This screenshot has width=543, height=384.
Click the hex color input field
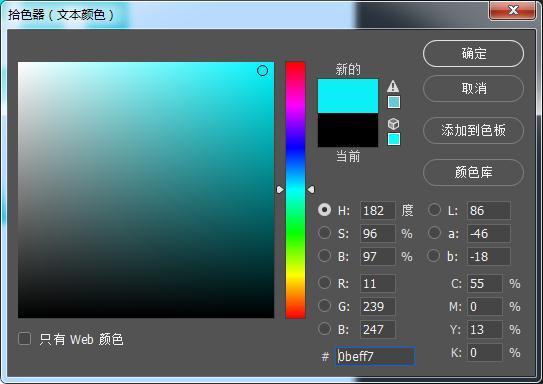375,356
